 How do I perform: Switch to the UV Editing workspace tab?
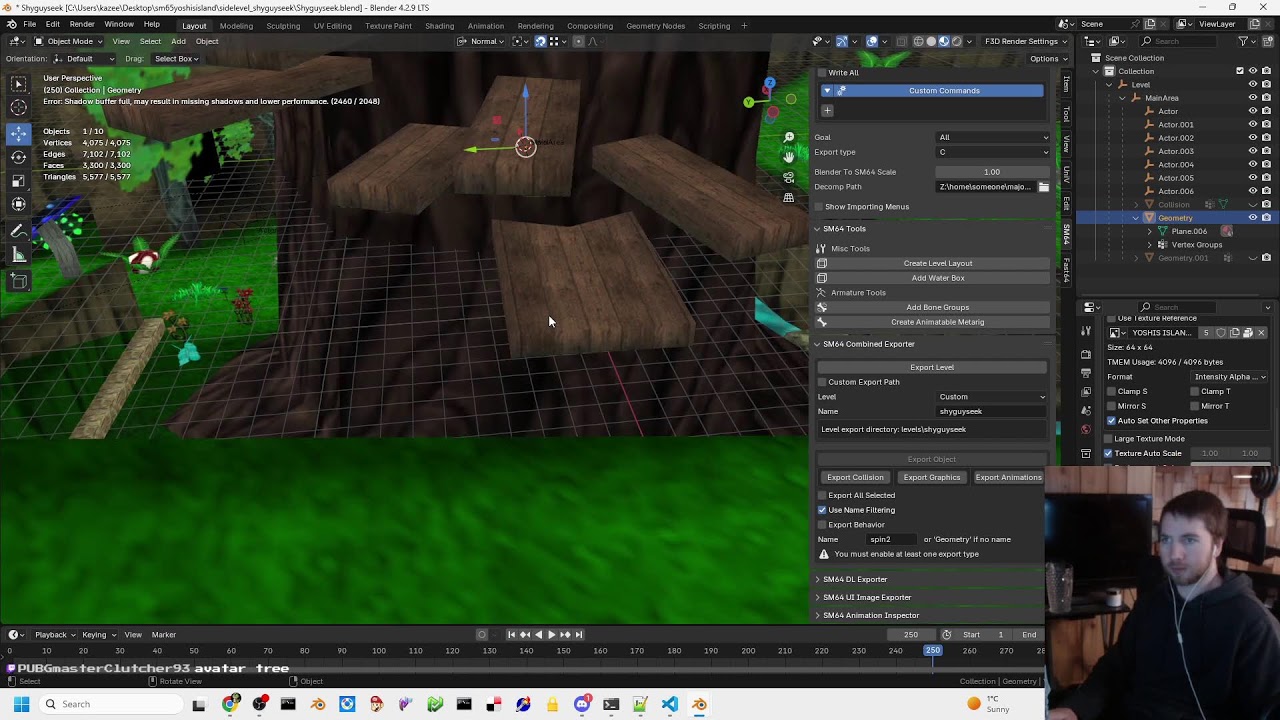(332, 26)
